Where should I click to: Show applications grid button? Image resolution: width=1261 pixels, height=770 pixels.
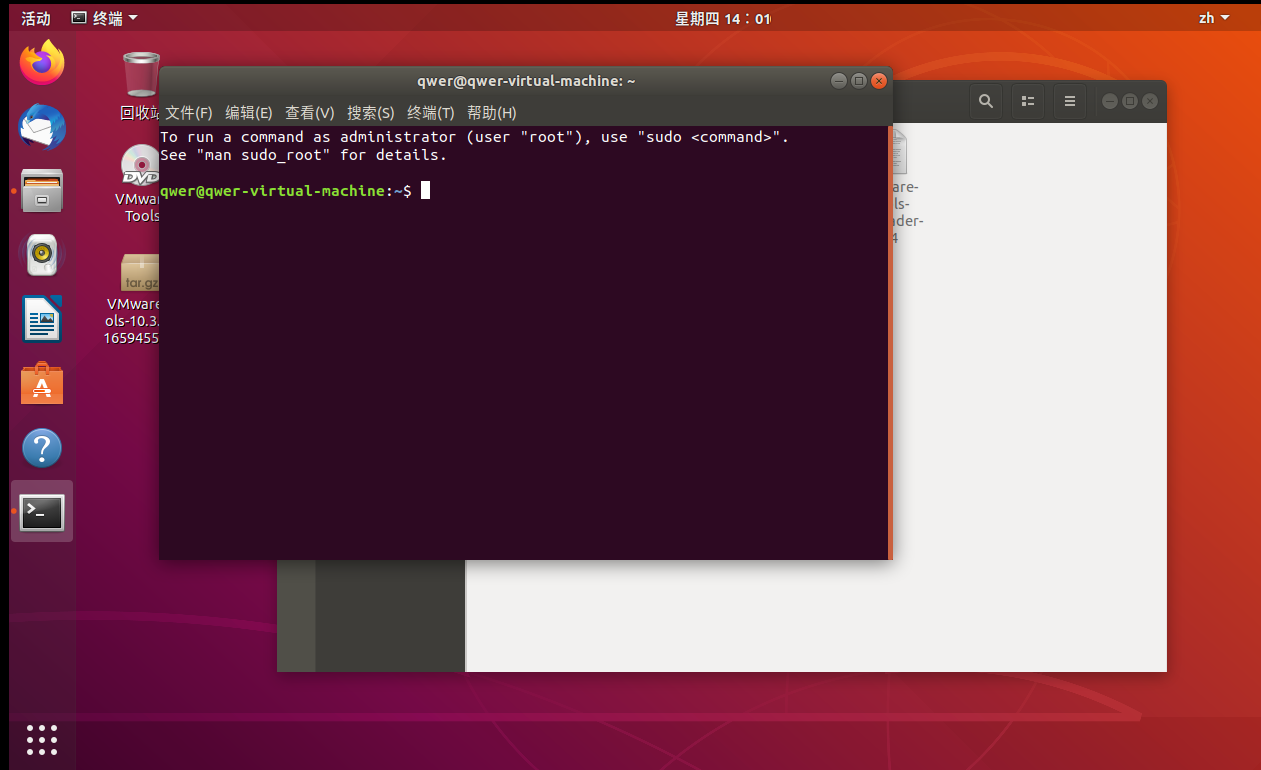[x=42, y=739]
